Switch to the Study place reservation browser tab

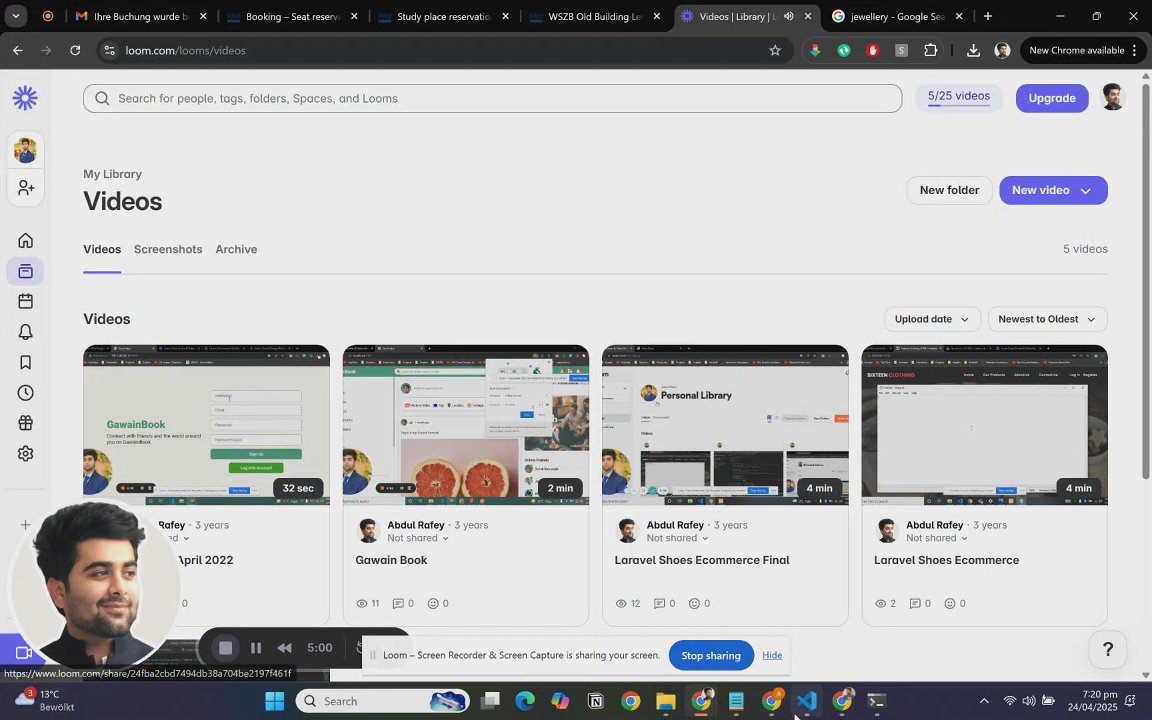coord(443,16)
